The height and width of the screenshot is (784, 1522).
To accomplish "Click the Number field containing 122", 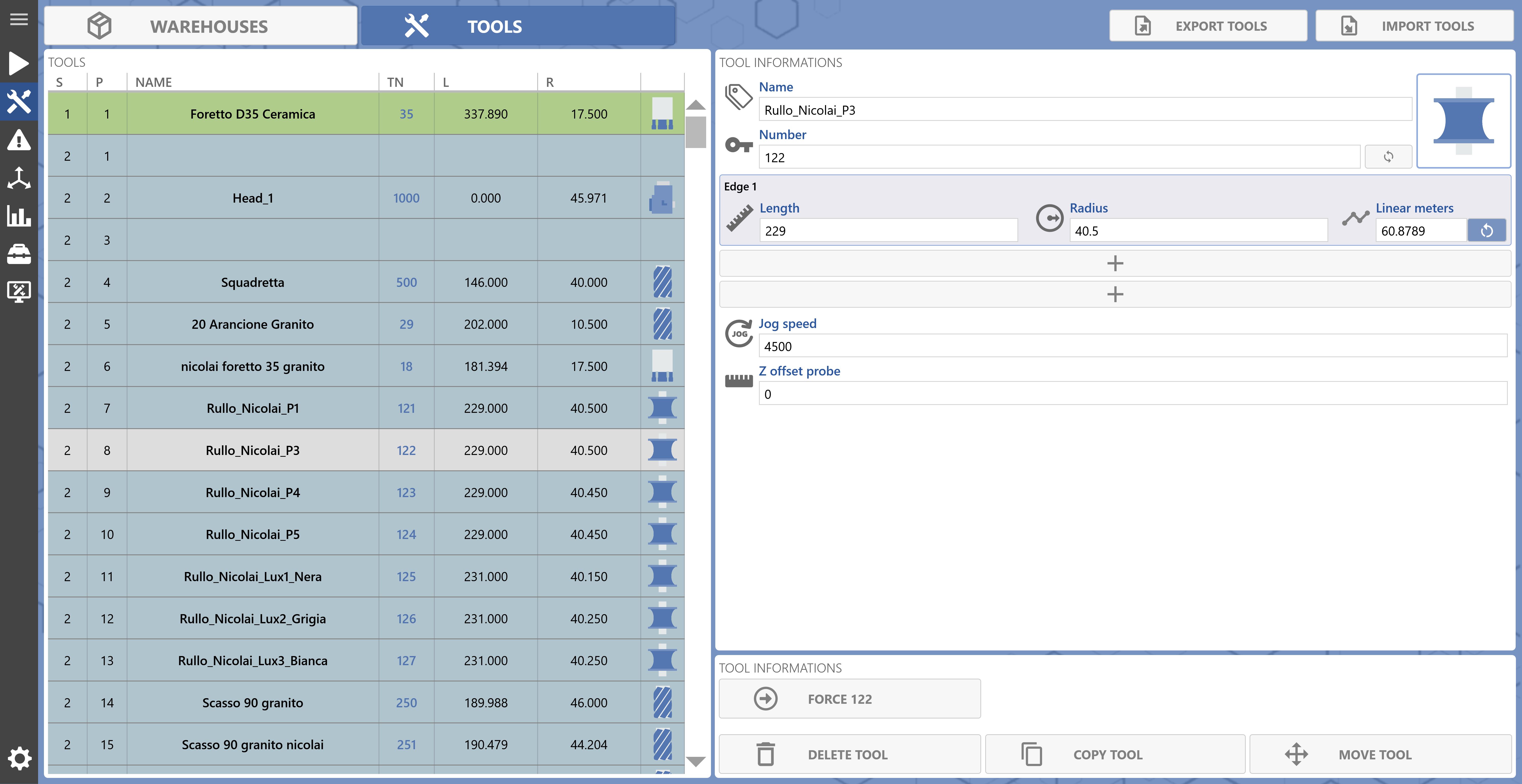I will (x=1059, y=157).
